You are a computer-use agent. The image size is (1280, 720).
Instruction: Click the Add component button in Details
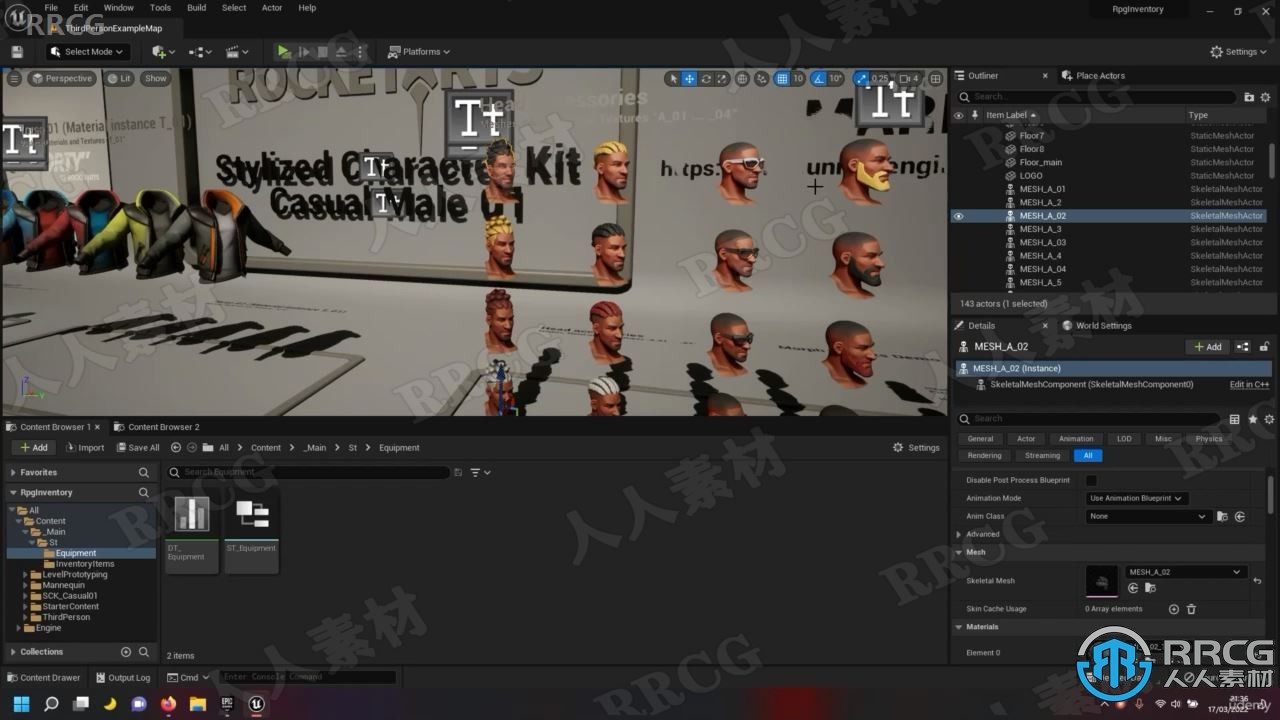(1208, 347)
